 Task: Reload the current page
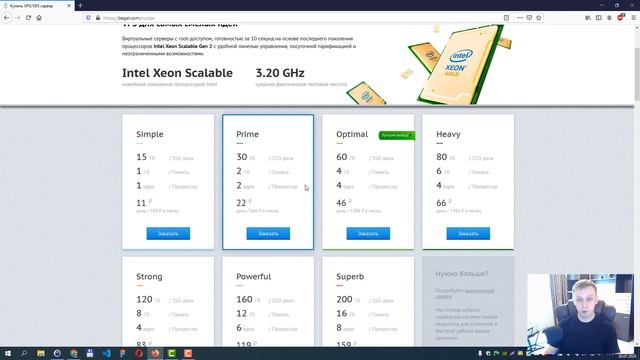[28, 18]
